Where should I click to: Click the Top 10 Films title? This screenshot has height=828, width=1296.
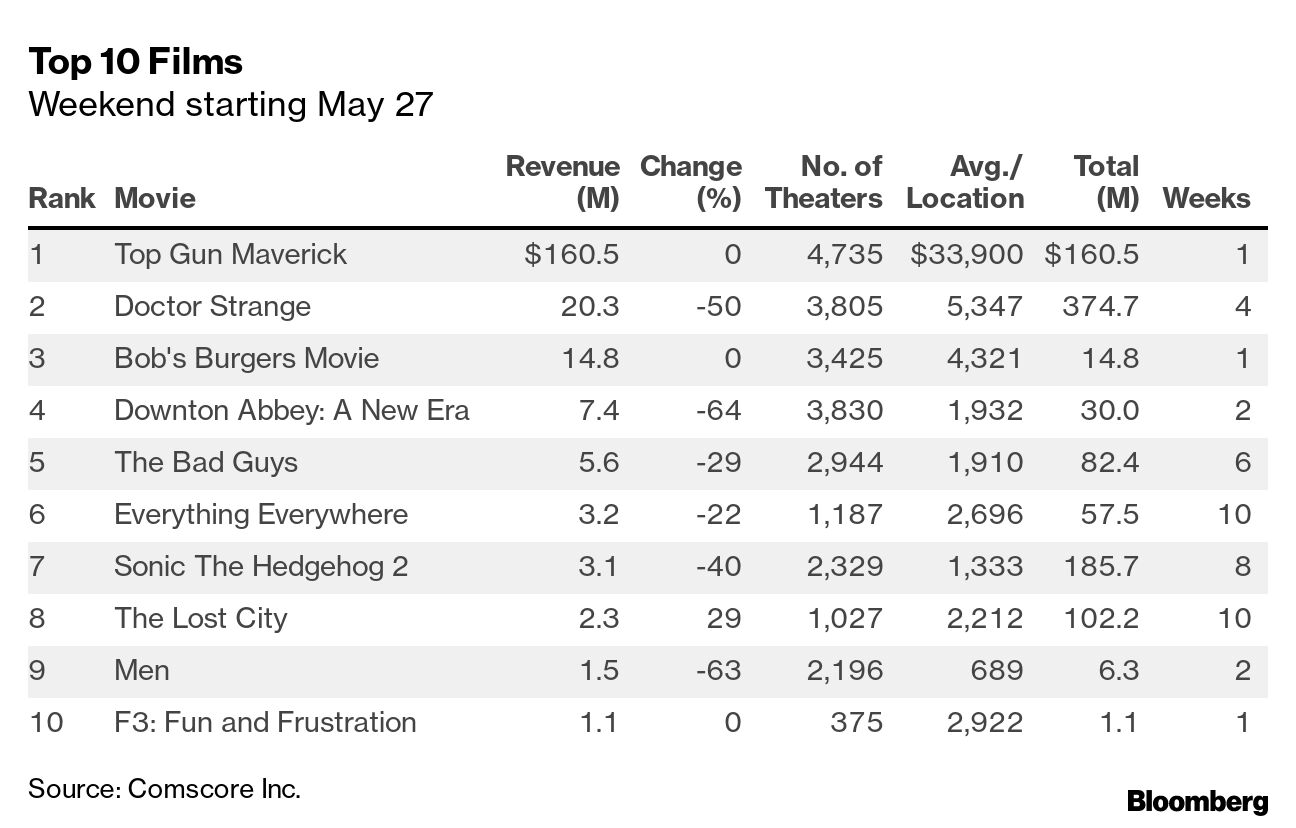coord(135,62)
